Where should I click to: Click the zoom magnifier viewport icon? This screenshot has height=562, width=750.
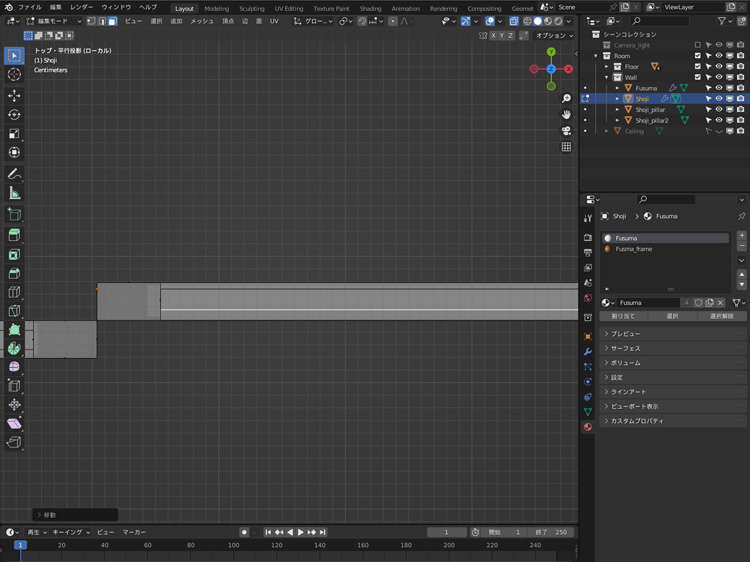click(x=566, y=99)
